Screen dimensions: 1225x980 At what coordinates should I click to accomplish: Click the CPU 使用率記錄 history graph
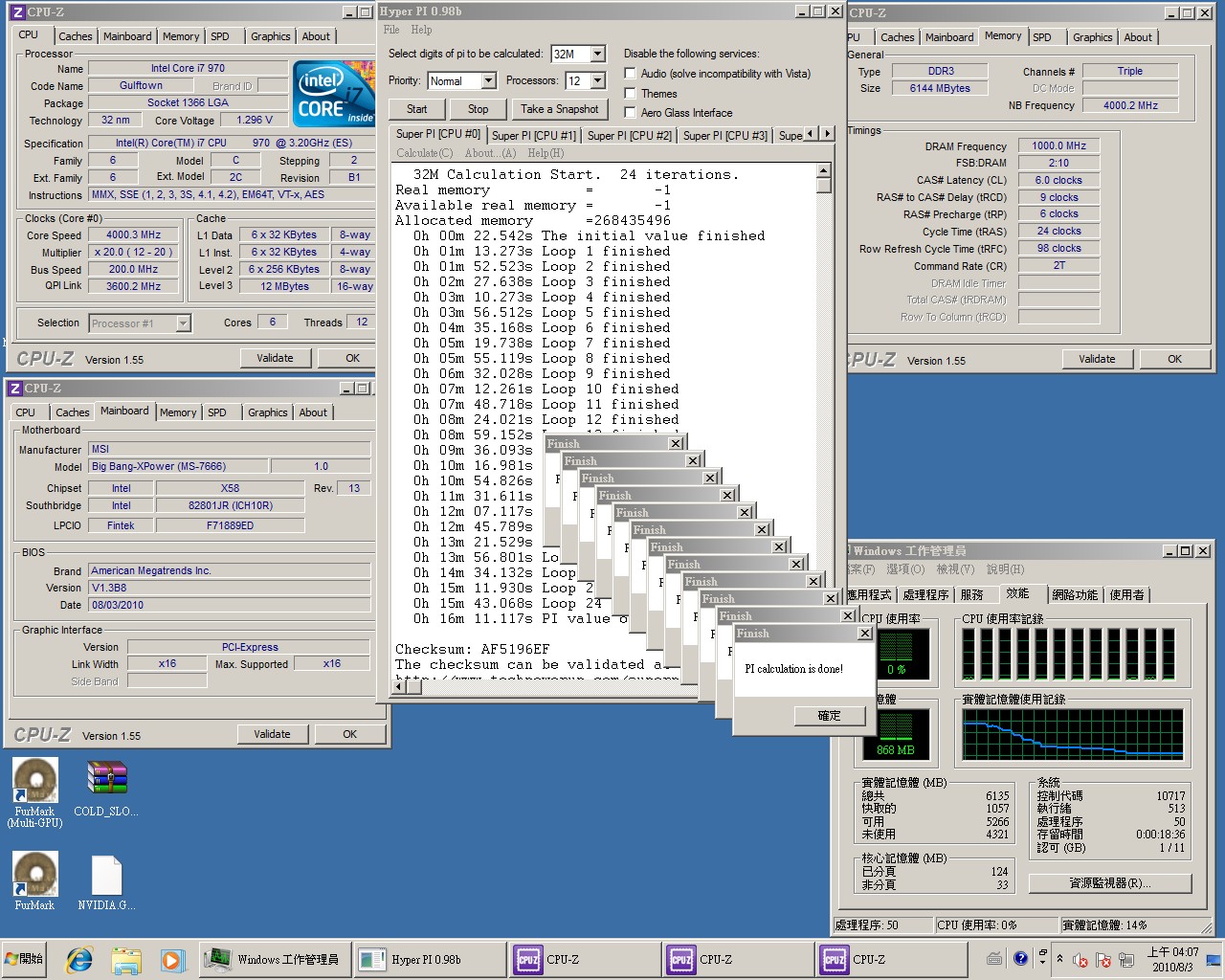click(1073, 655)
